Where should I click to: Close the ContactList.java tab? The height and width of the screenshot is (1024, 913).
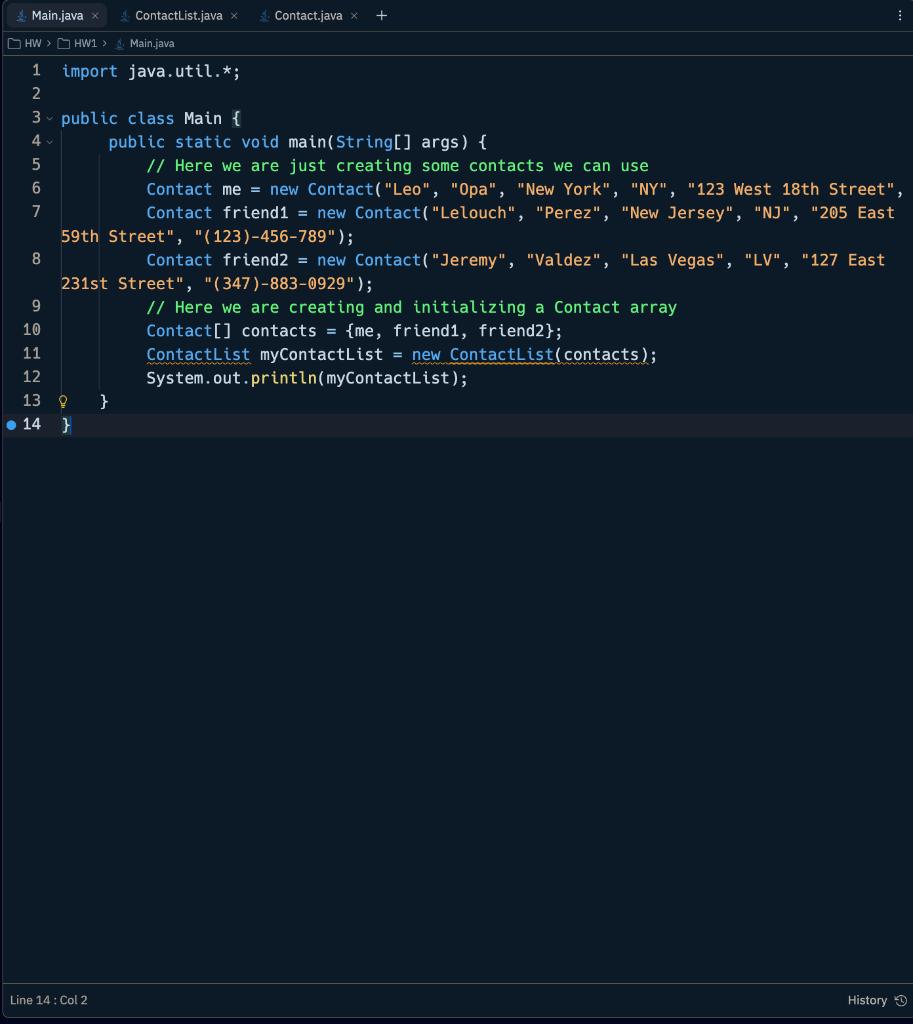(x=233, y=15)
